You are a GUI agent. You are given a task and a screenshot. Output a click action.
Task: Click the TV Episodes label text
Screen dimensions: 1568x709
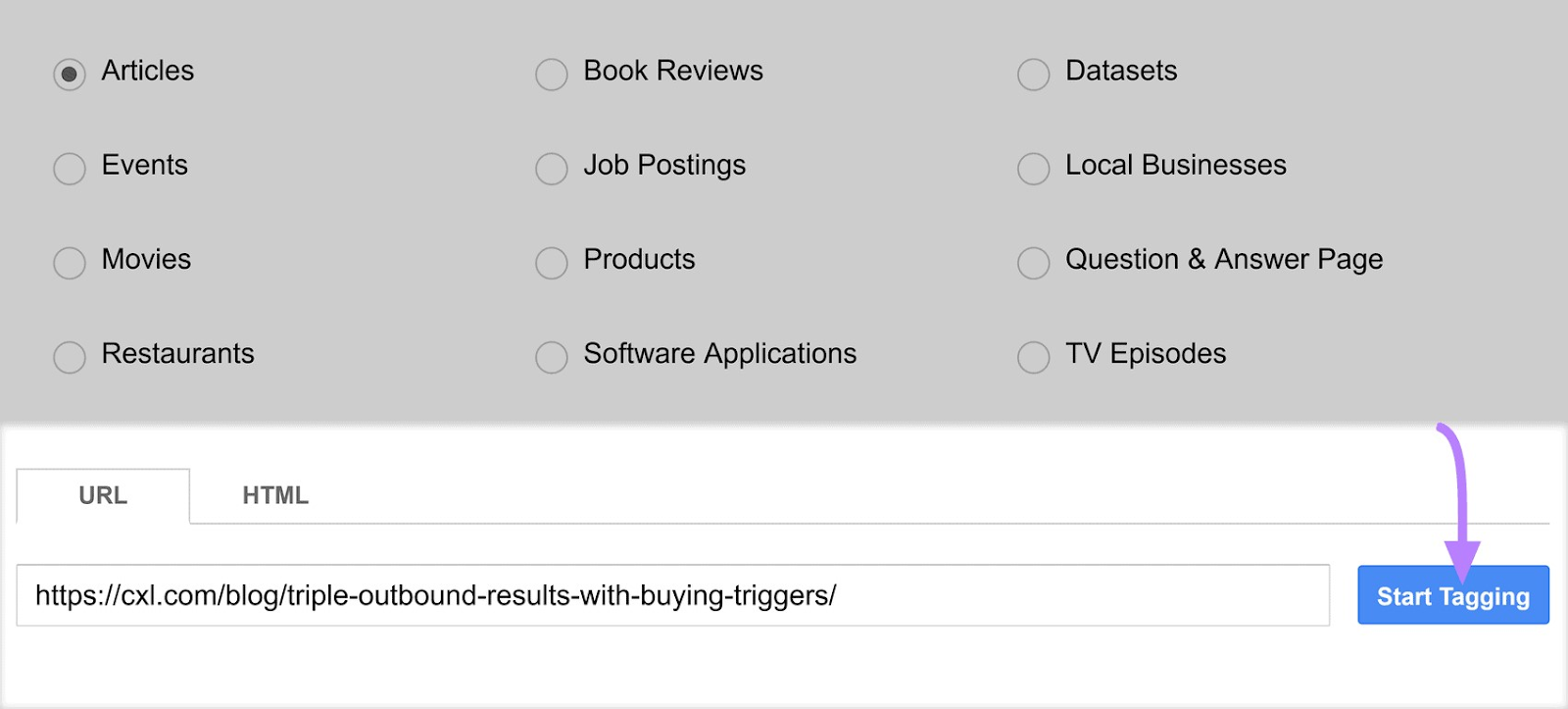click(x=1146, y=354)
